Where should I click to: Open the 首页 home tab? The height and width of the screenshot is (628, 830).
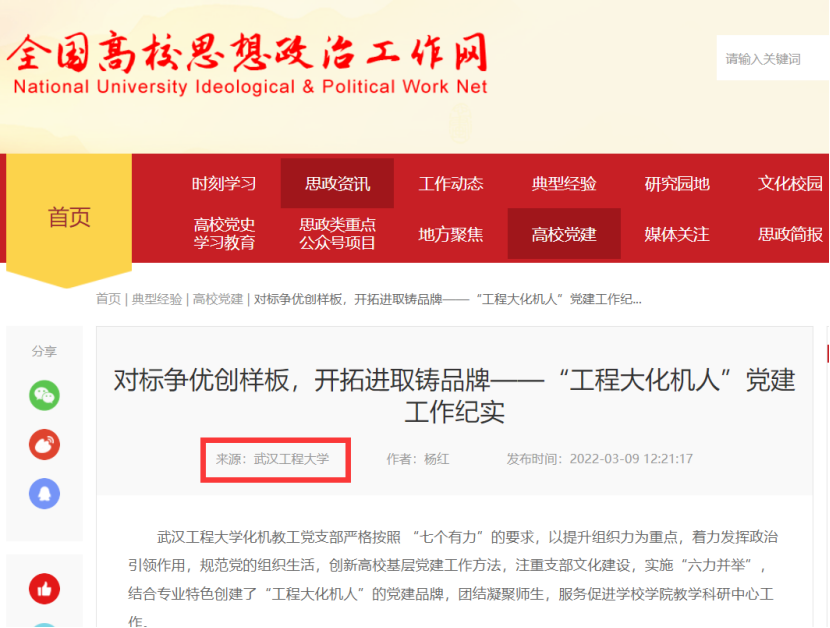(69, 217)
